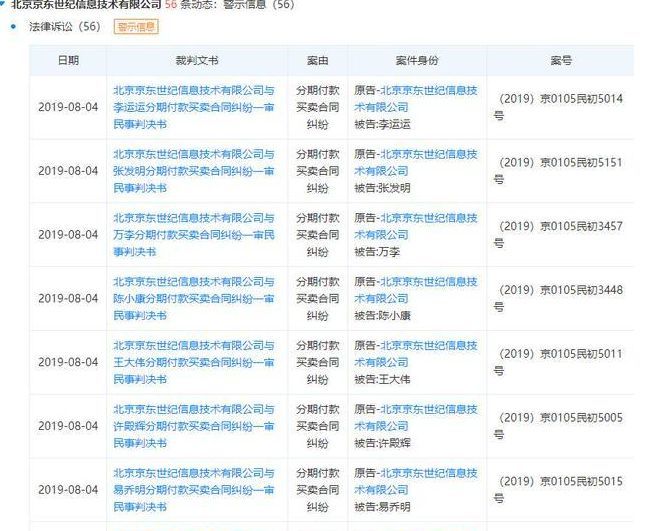
Task: Collapse the 北京京东世纪信息技术有限公司 section arrow
Action: coord(2,4)
